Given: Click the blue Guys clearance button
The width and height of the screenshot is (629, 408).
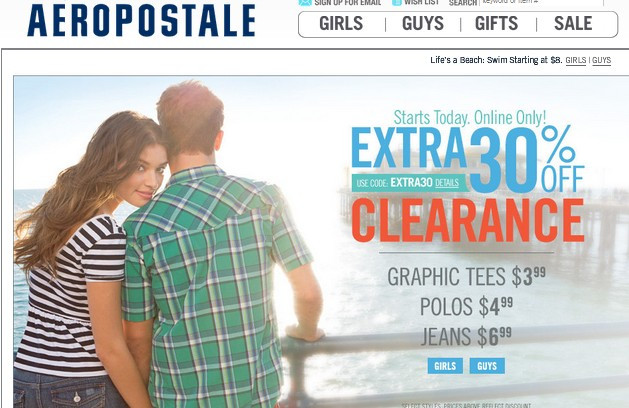Looking at the screenshot, I should (487, 366).
